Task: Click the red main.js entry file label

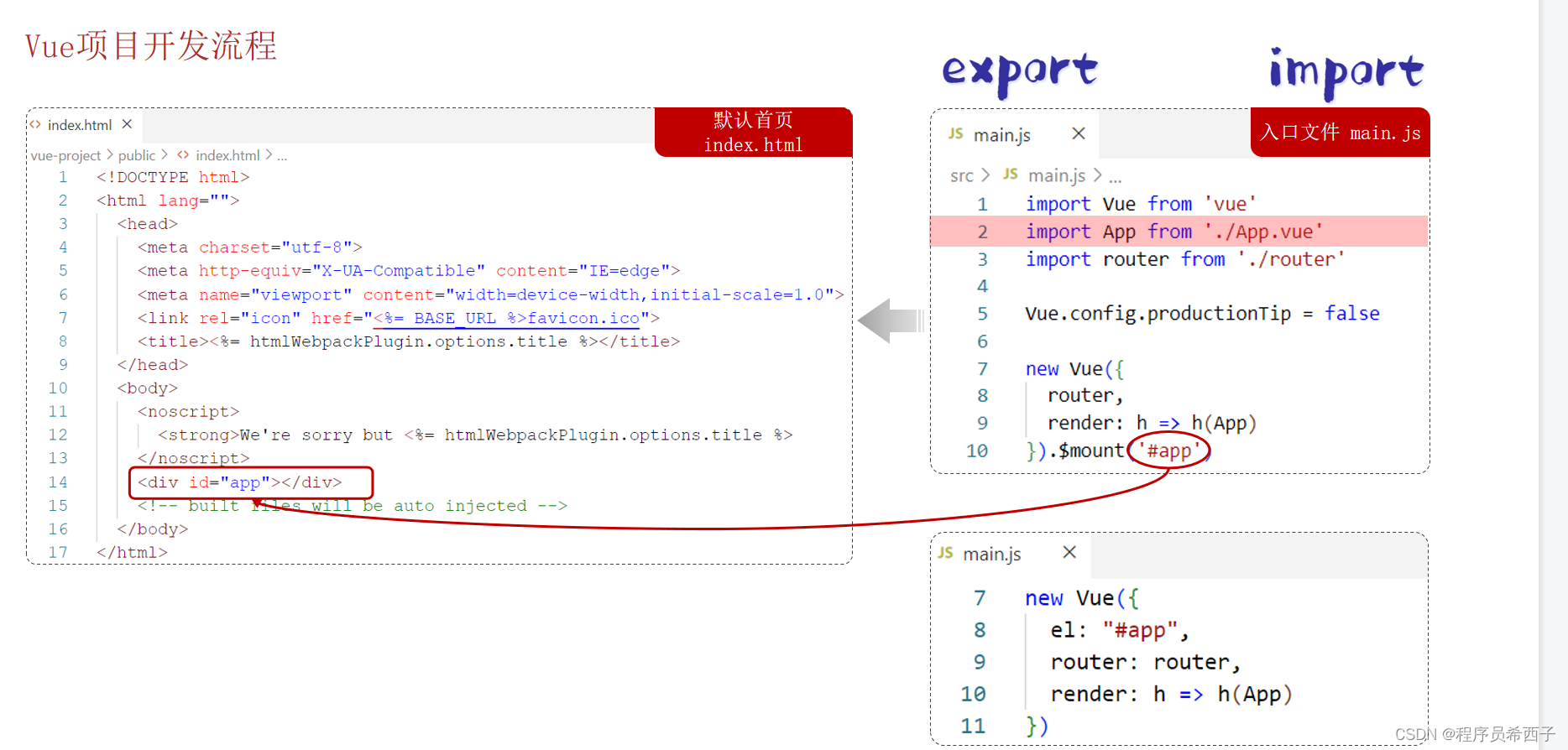Action: [x=1341, y=133]
